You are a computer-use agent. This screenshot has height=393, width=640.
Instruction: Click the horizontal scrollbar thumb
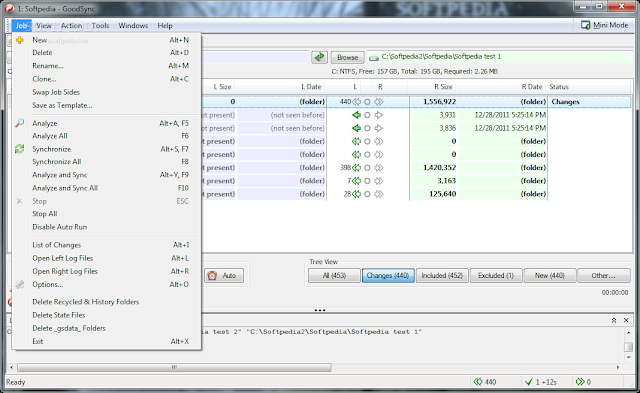(x=174, y=367)
